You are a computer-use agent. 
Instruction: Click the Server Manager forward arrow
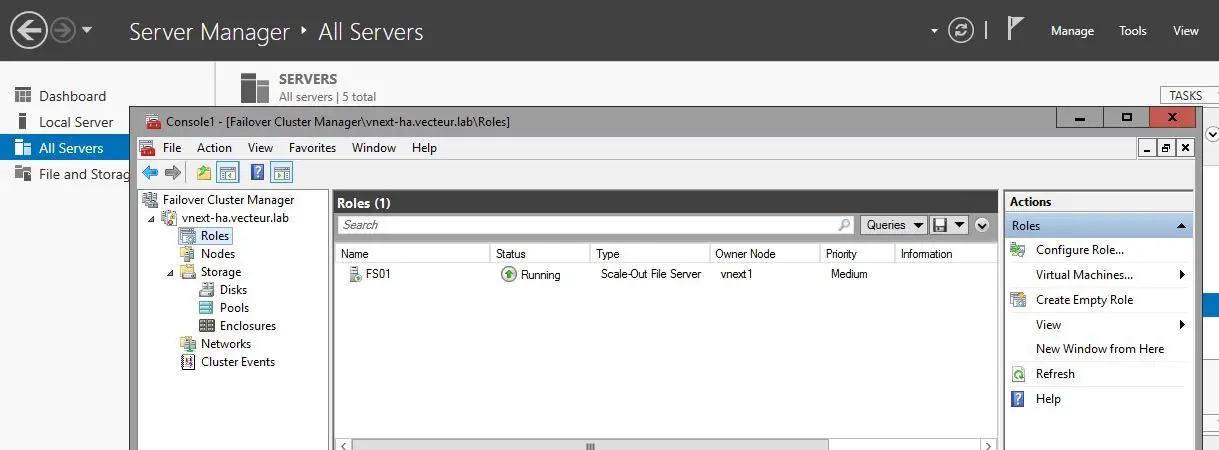click(63, 31)
